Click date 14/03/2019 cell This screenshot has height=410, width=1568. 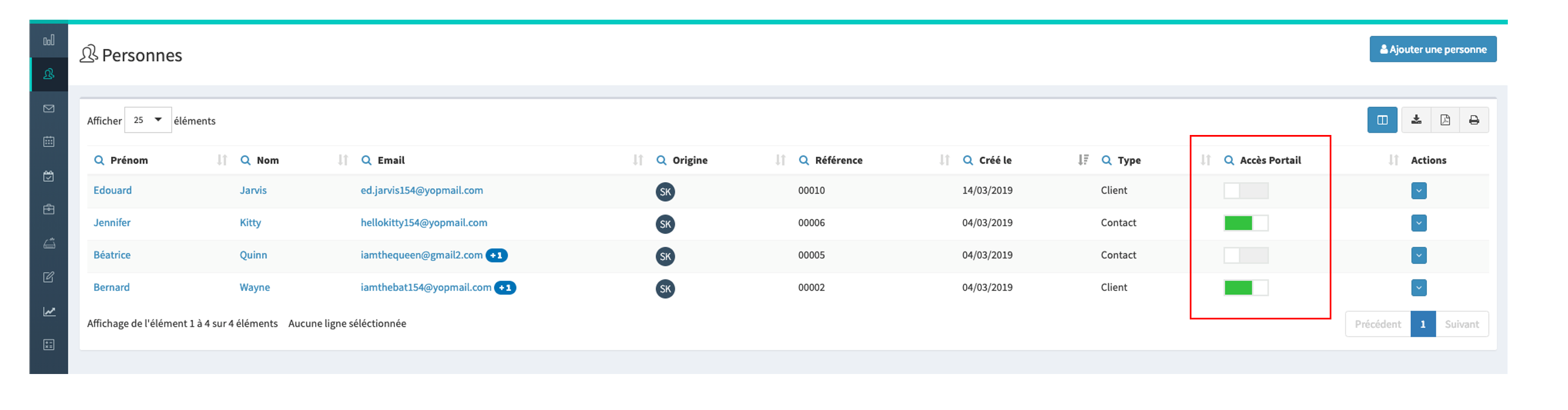[987, 190]
